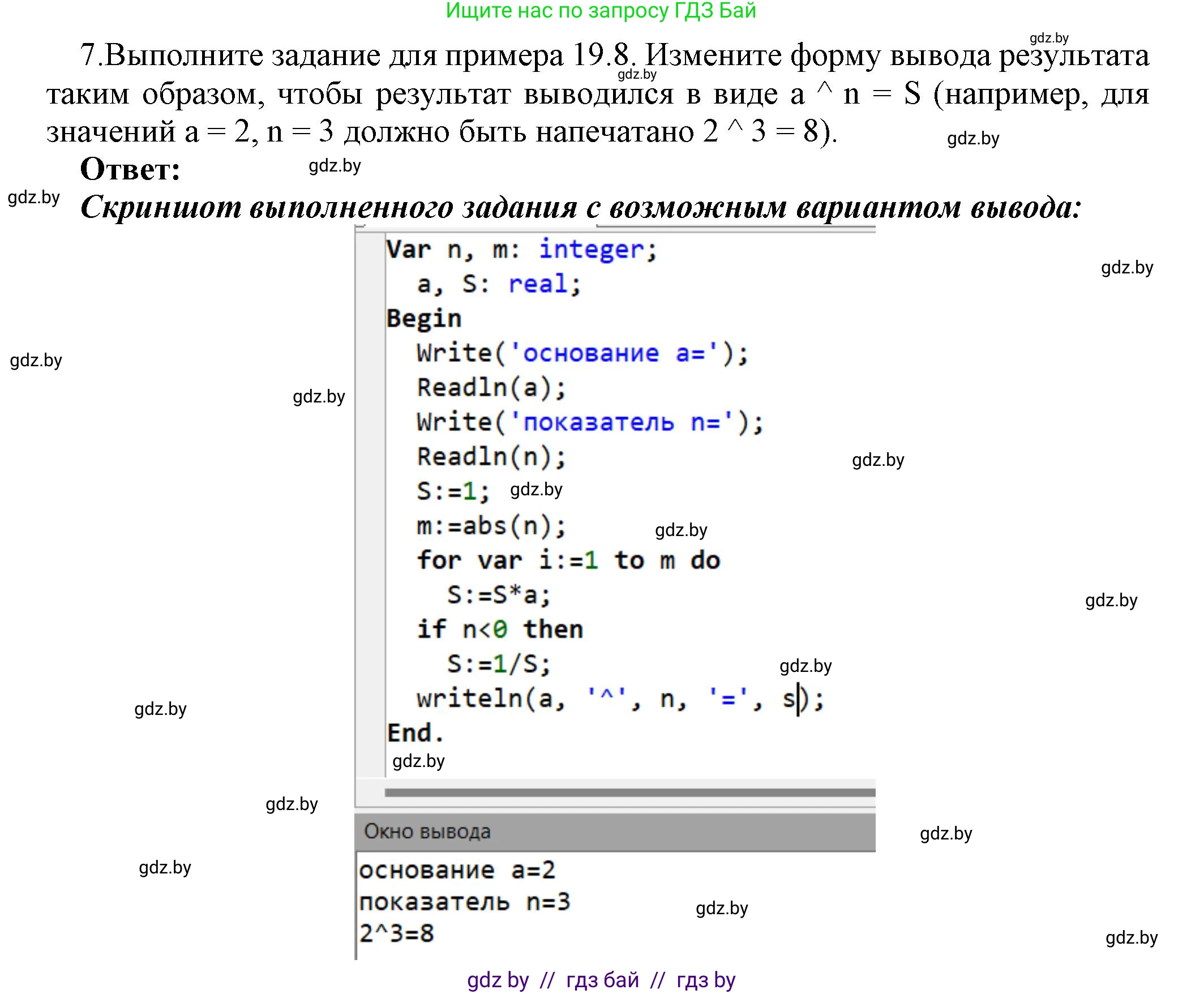Click the Write('показатель n=') line
Screen dimensions: 1204x994
[590, 423]
